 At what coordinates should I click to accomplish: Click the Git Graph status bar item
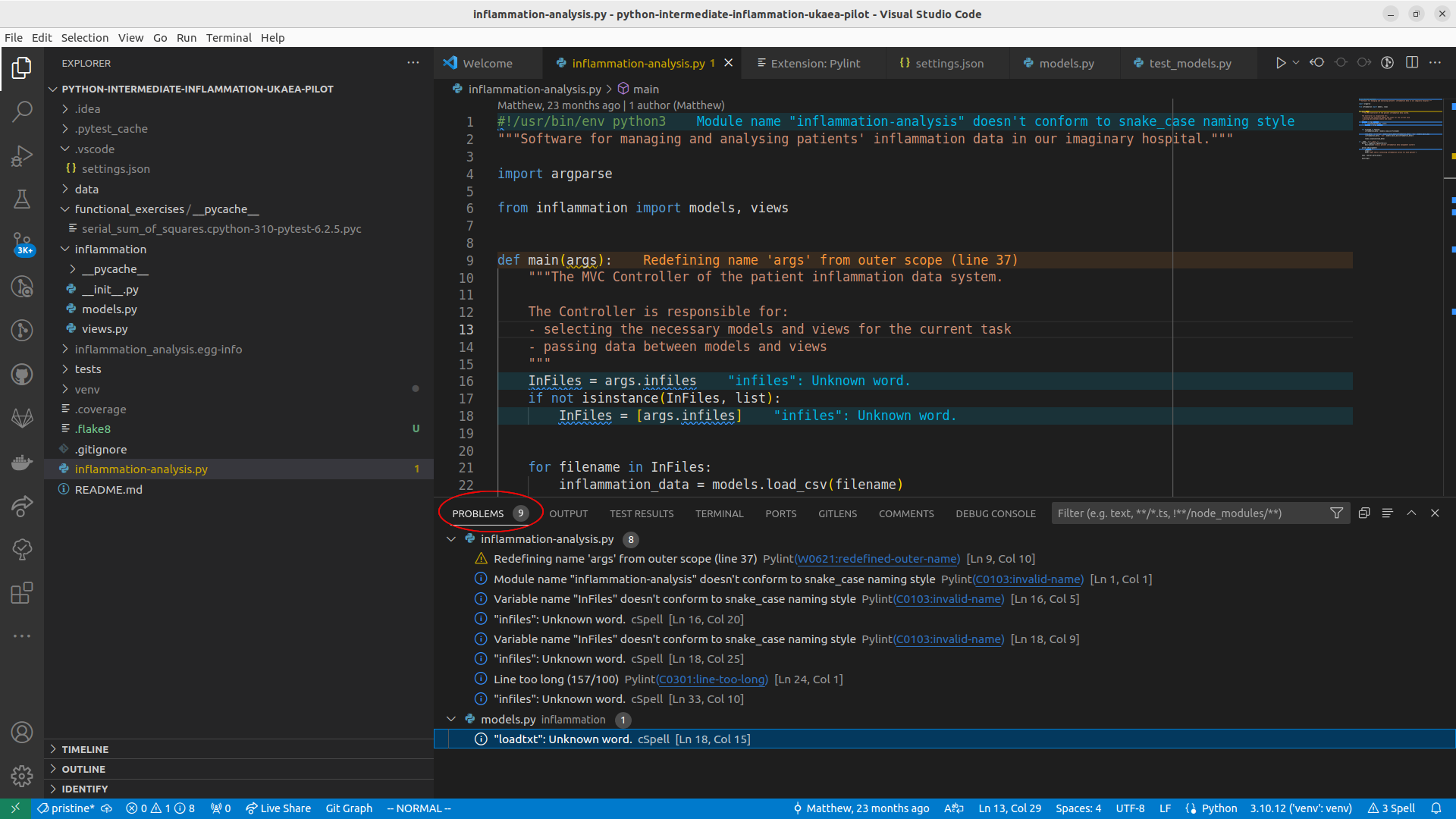click(x=348, y=808)
